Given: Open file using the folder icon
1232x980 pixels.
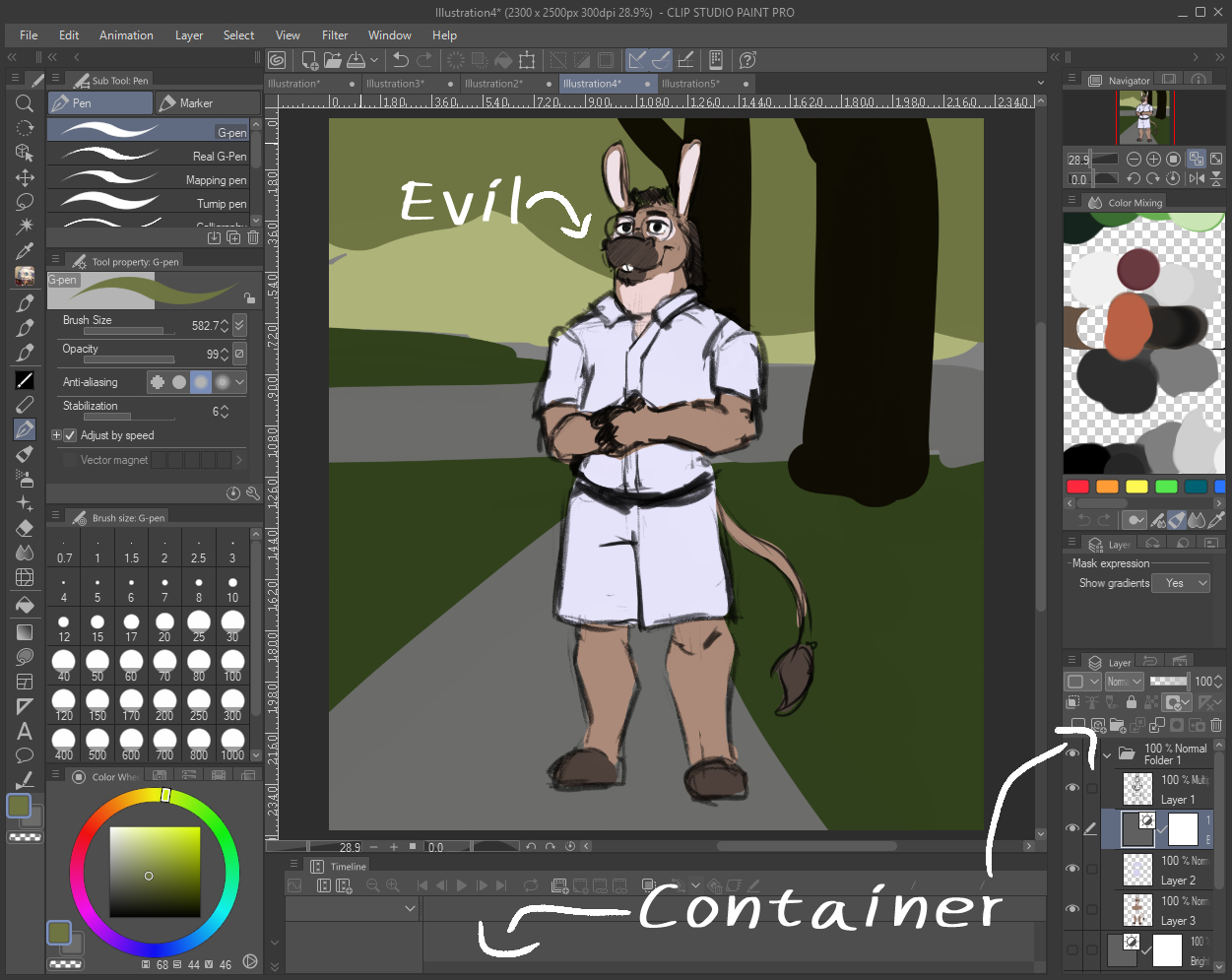Looking at the screenshot, I should pos(333,60).
